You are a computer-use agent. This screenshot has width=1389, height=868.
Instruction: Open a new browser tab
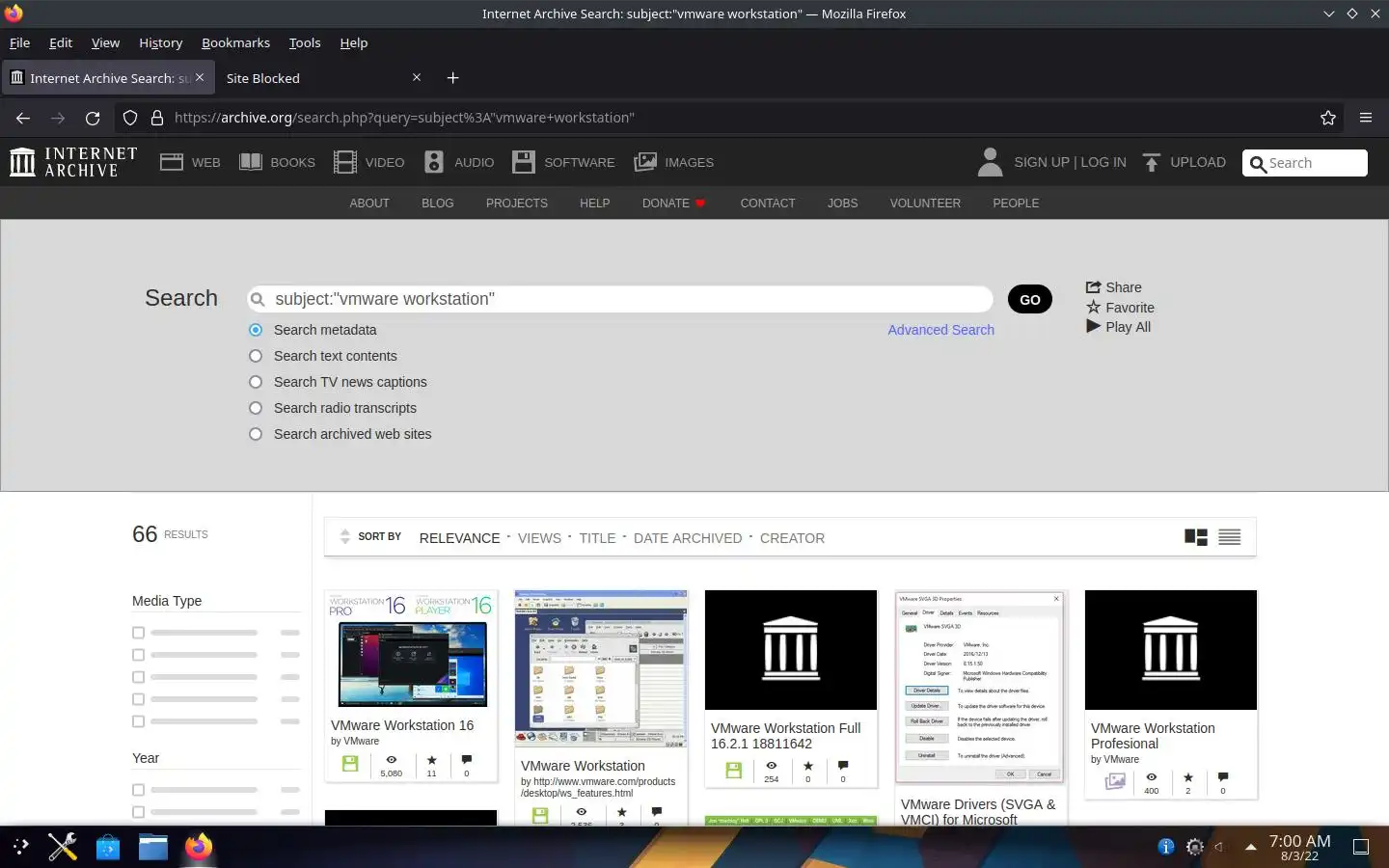452,78
